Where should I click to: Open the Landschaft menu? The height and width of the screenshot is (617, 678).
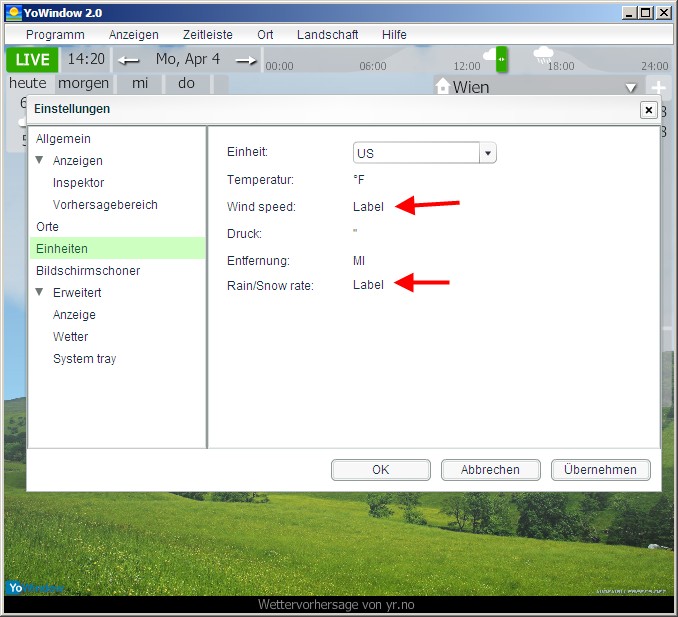(327, 34)
